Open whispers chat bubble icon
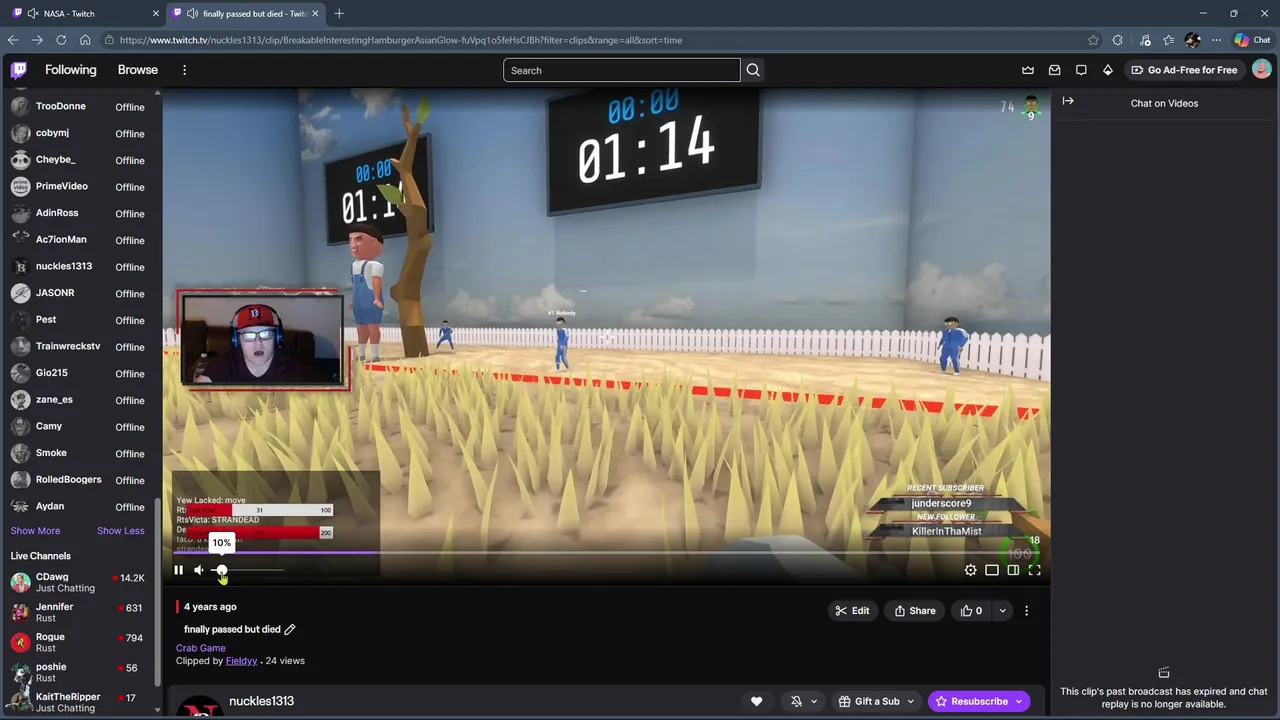This screenshot has width=1280, height=720. (x=1081, y=70)
